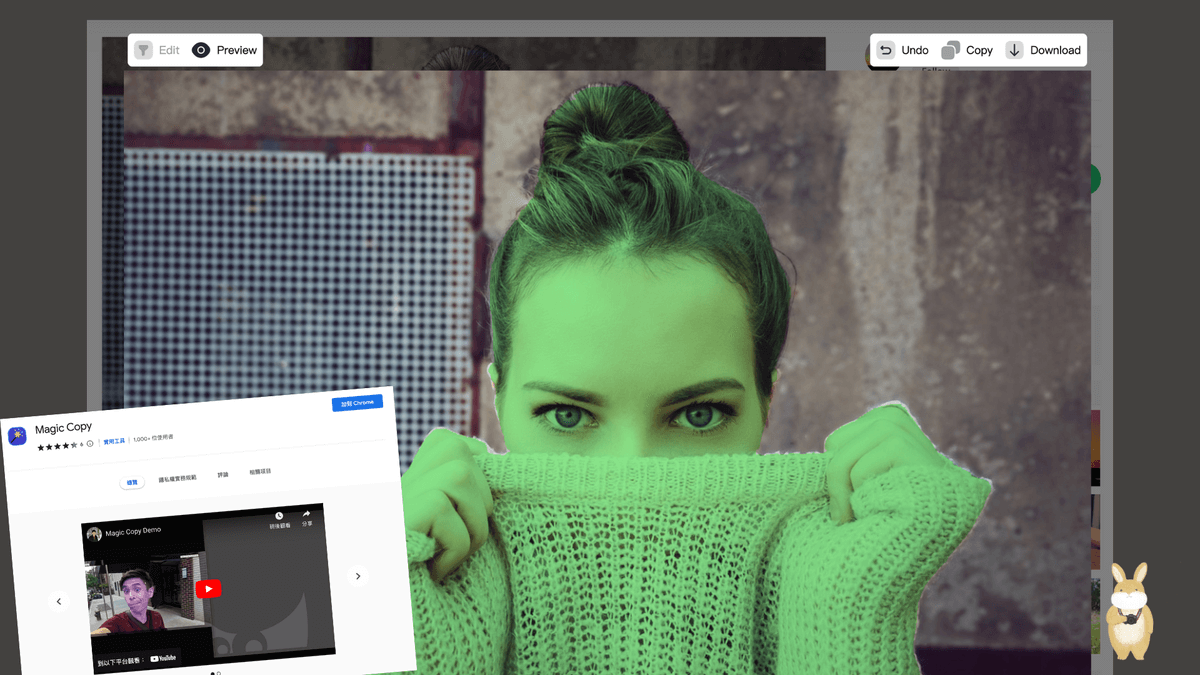
Task: Click the Add to Chrome blue button
Action: tap(357, 403)
